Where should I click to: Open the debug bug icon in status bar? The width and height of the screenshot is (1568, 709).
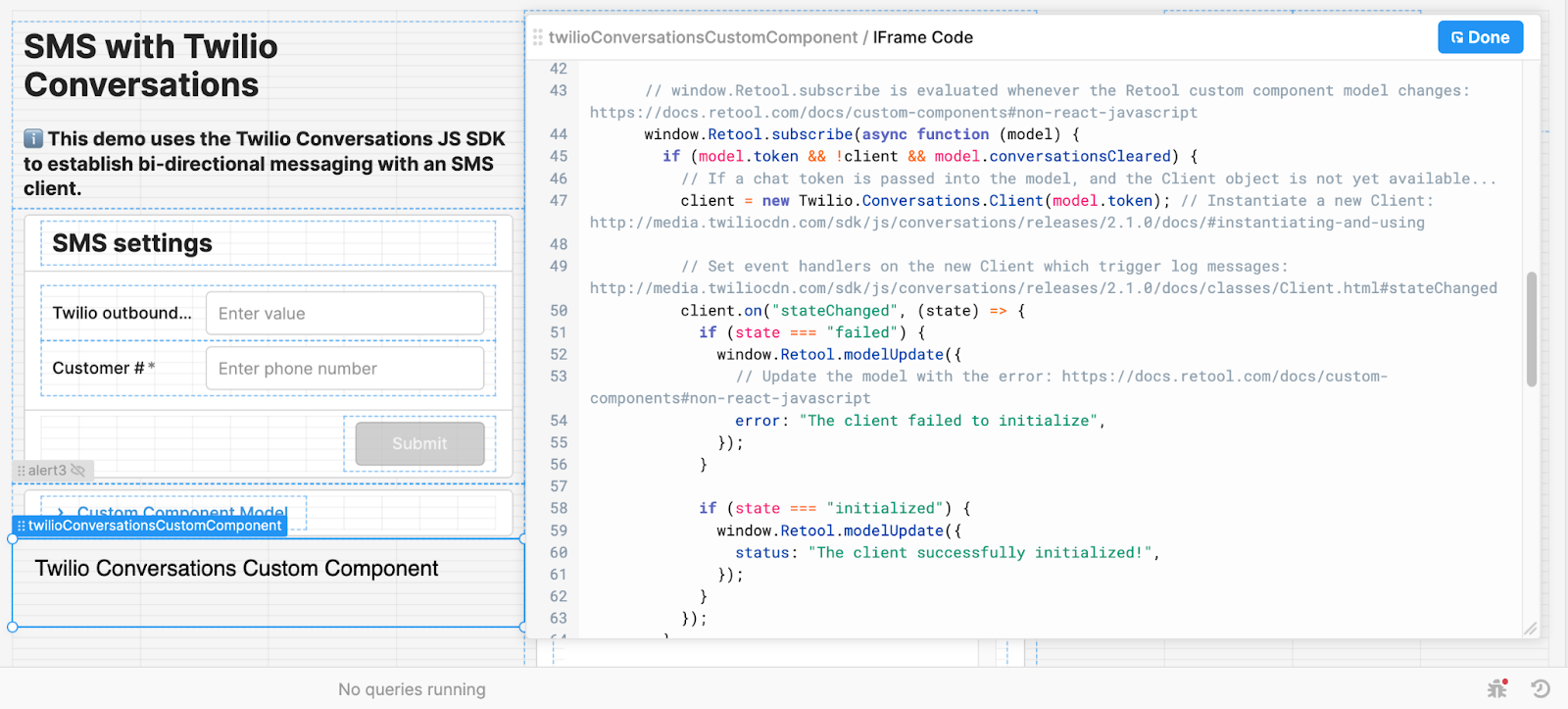(1497, 688)
